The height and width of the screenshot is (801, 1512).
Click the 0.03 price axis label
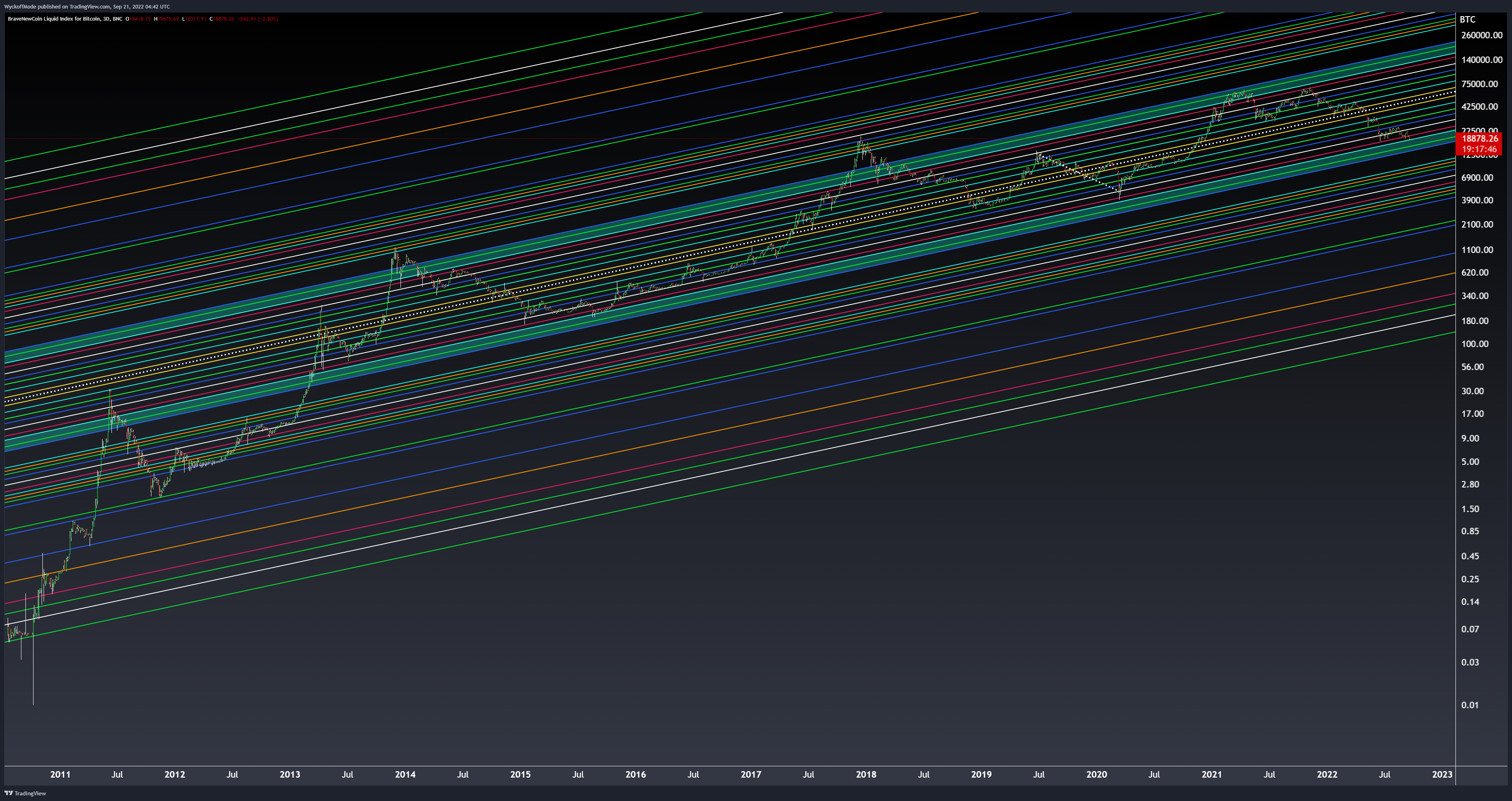click(1470, 662)
